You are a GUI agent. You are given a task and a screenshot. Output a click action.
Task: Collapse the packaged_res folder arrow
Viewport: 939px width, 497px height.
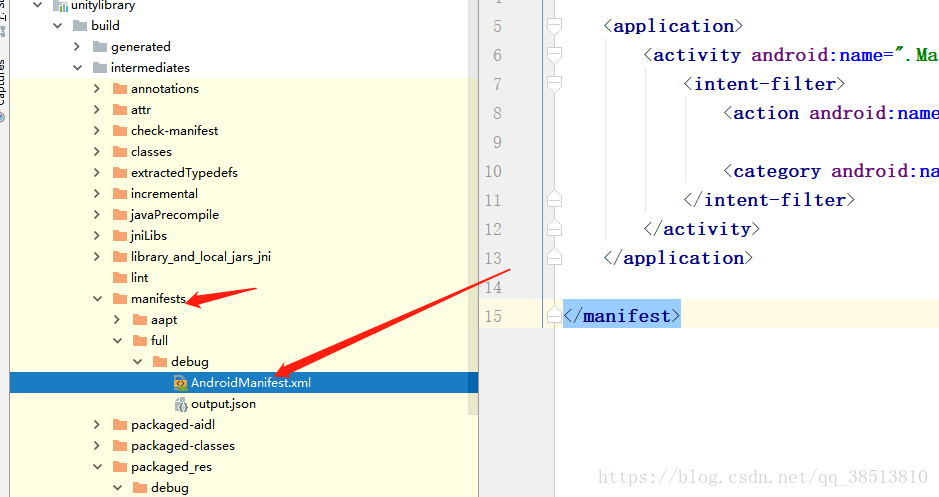(x=98, y=466)
